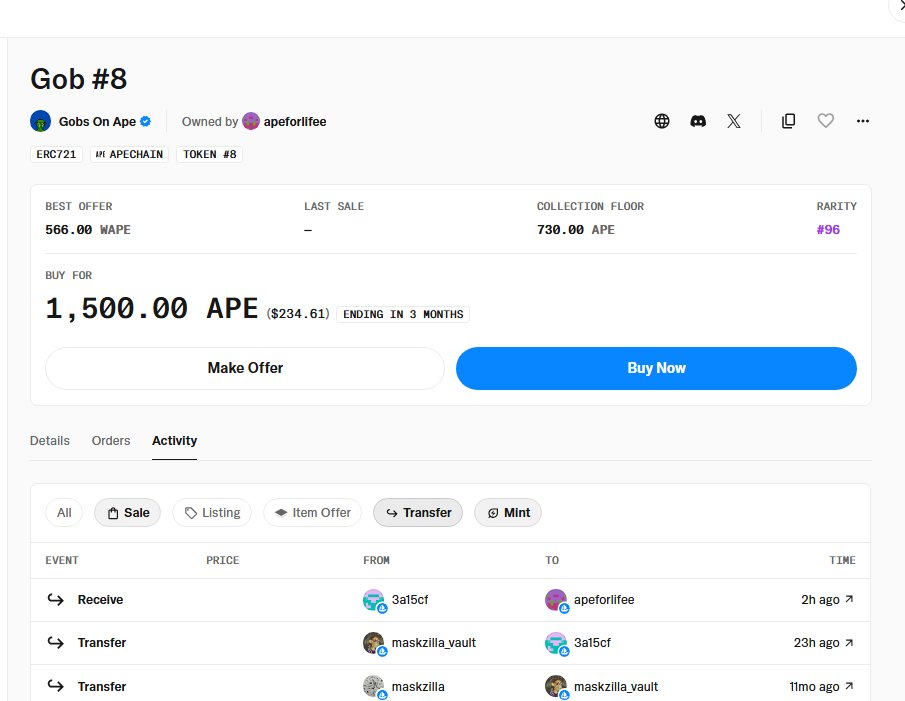Open the three-dot more options menu
This screenshot has width=905, height=701.
click(862, 121)
